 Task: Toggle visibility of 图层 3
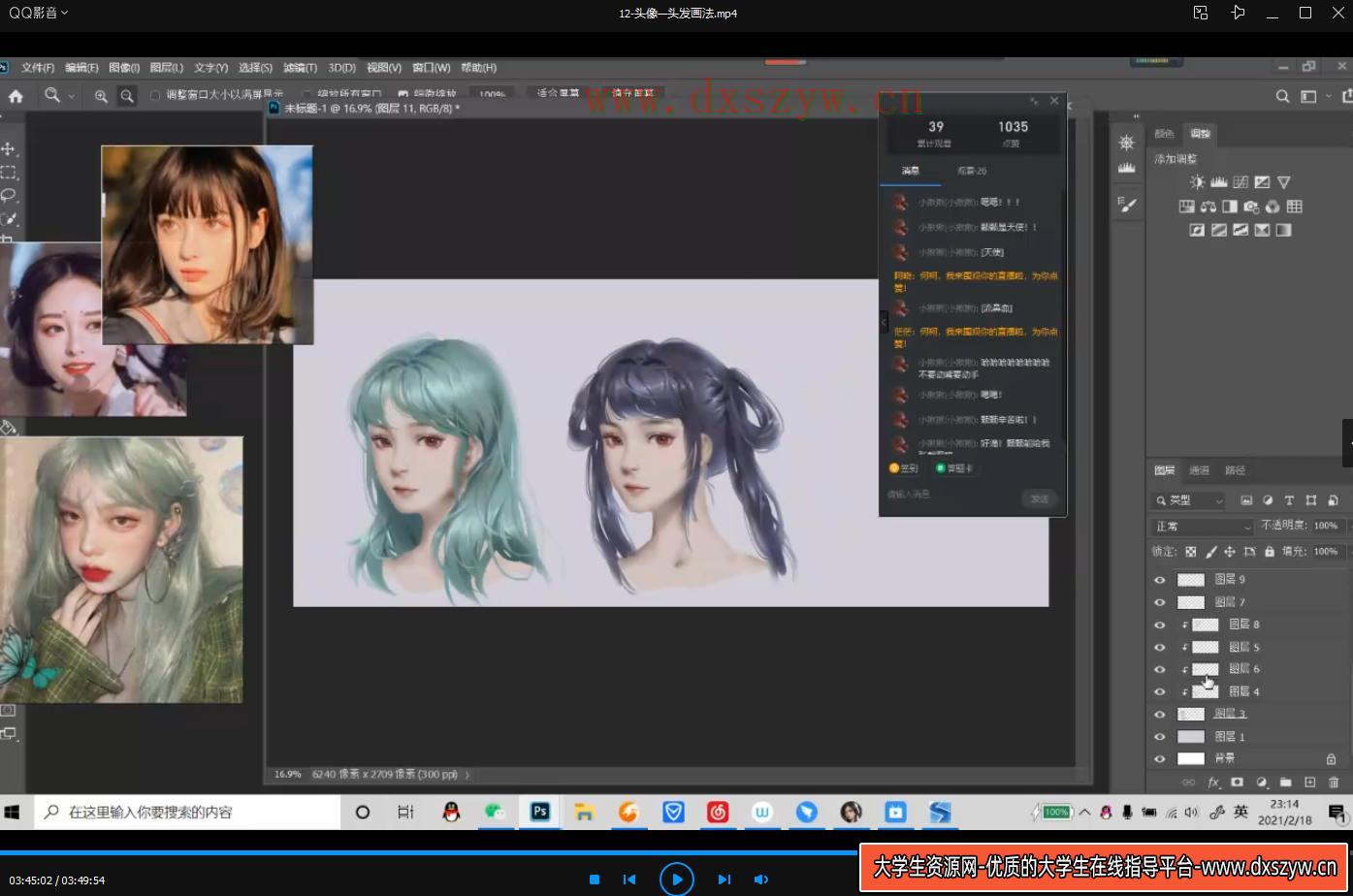pyautogui.click(x=1159, y=714)
